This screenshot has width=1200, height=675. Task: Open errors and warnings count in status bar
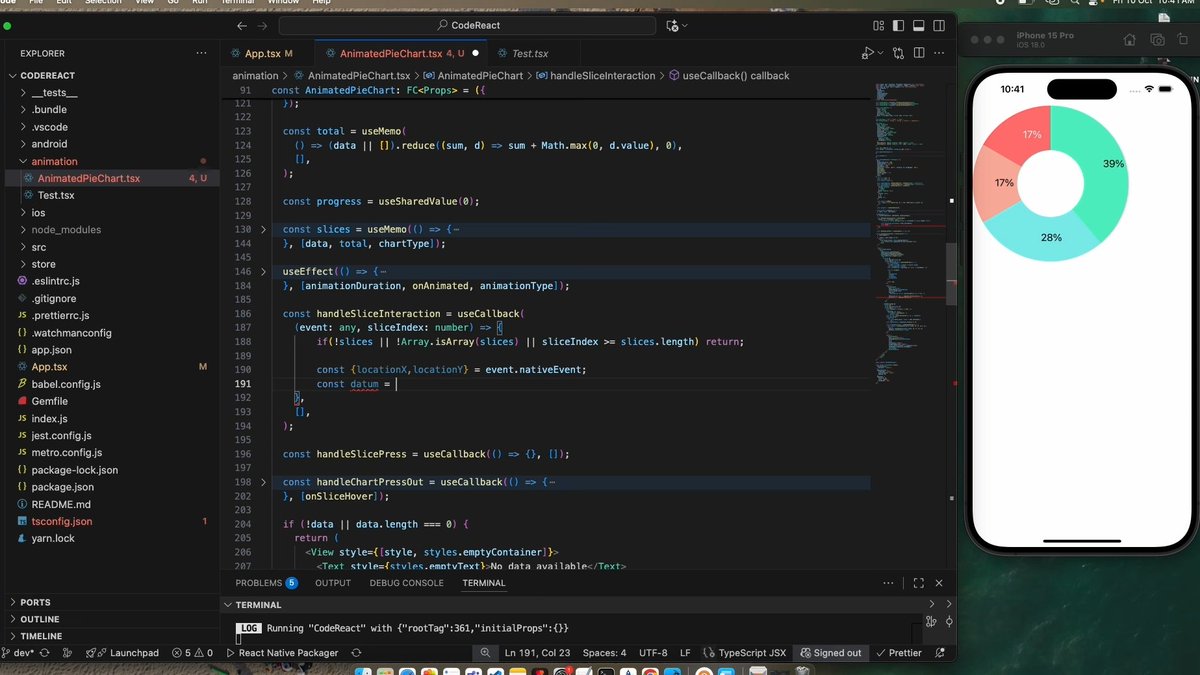191,653
